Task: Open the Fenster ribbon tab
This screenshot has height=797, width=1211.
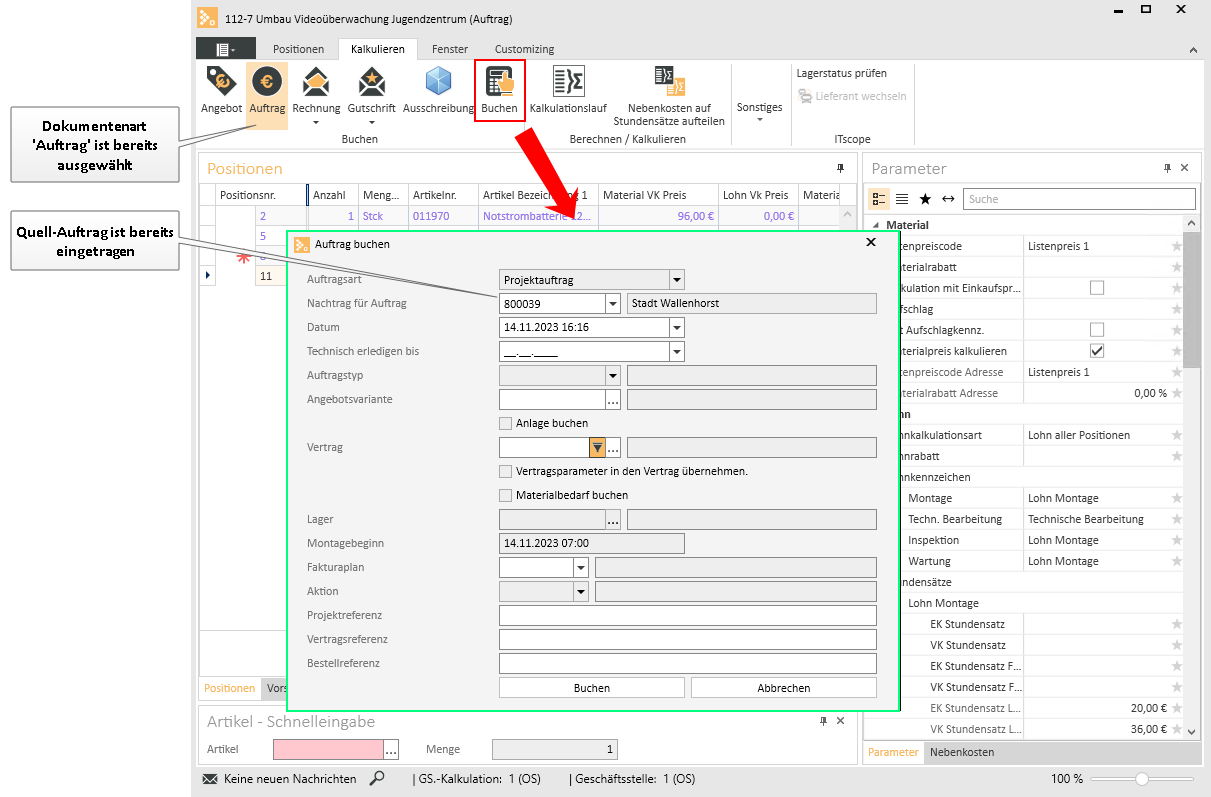Action: point(450,49)
